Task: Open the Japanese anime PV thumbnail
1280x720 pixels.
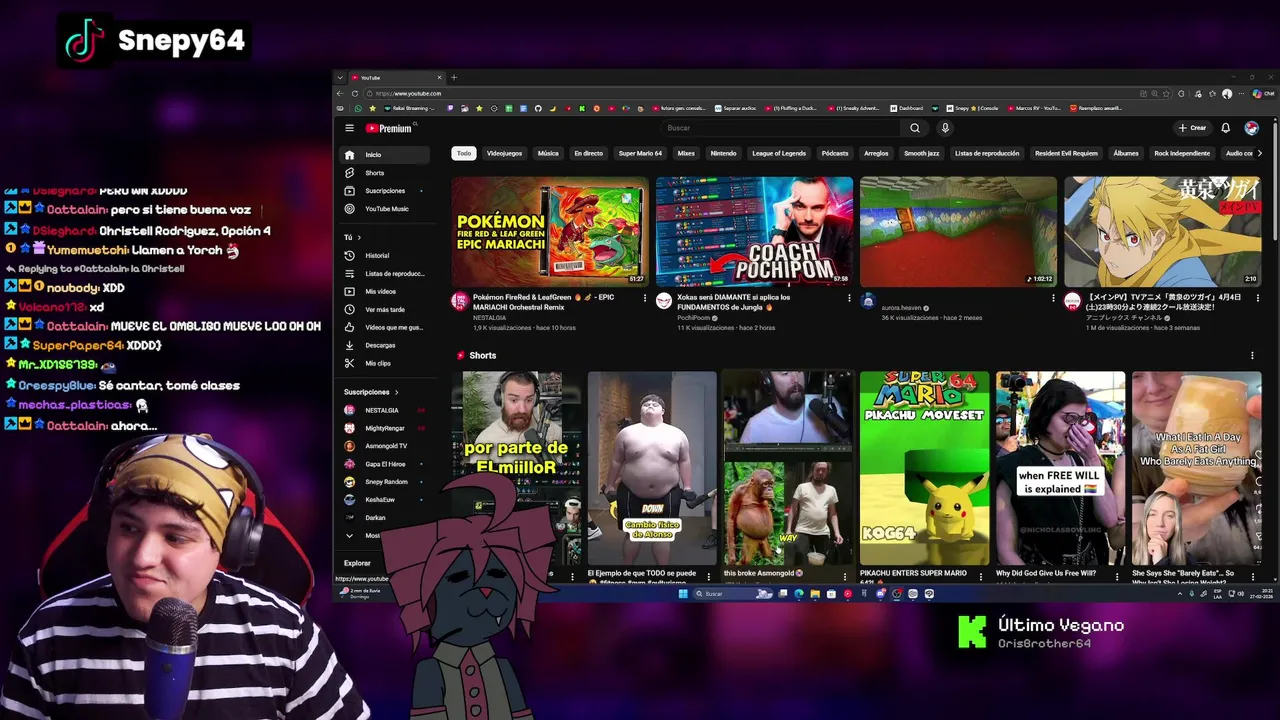Action: pyautogui.click(x=1163, y=232)
